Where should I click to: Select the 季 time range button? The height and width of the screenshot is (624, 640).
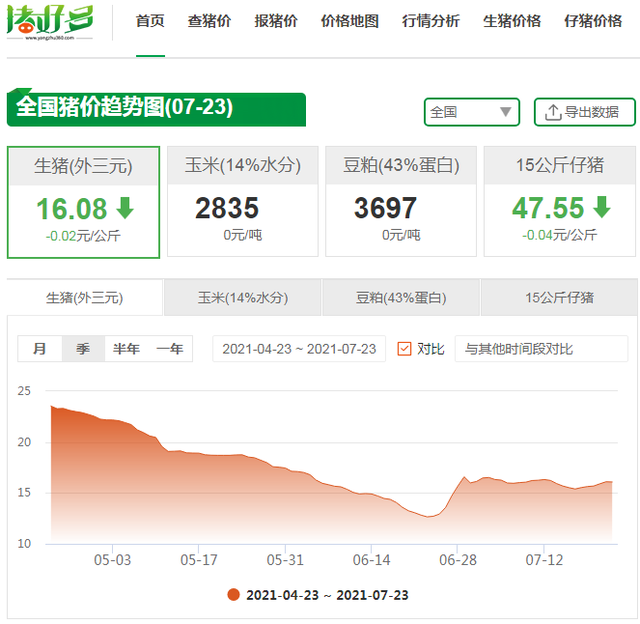coord(83,349)
